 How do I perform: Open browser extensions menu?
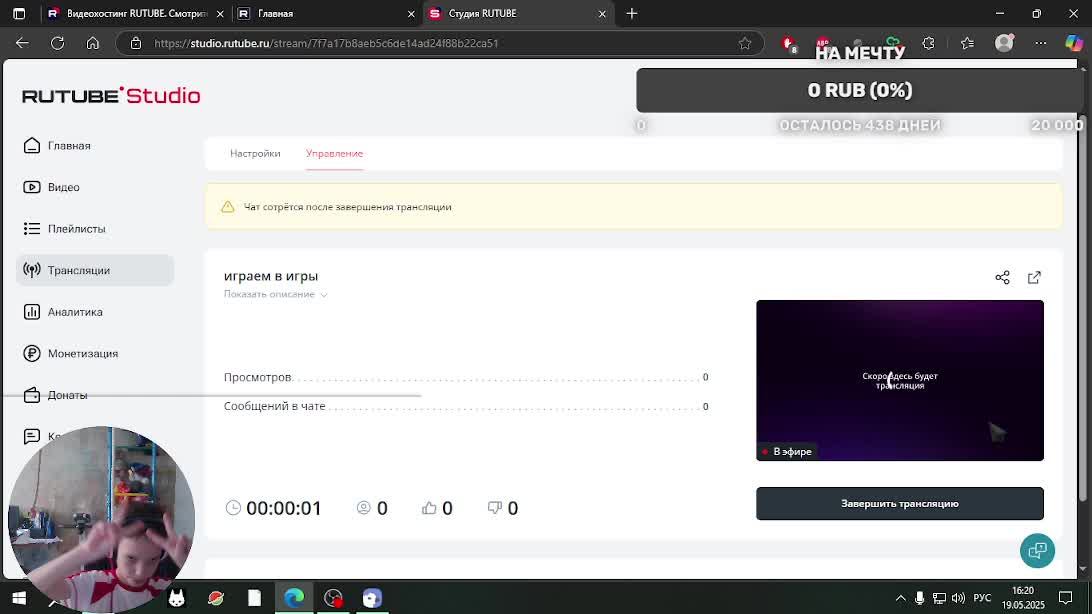(928, 43)
